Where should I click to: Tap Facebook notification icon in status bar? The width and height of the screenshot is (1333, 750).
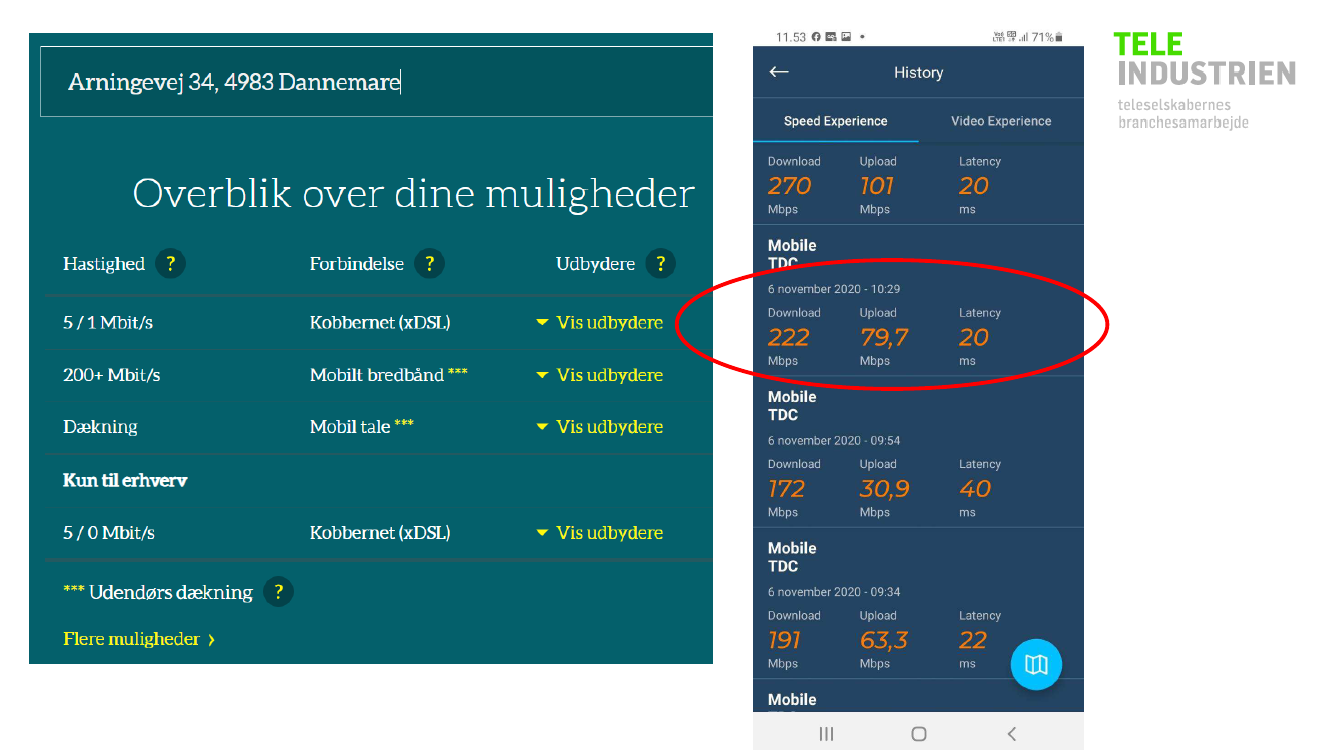[x=816, y=37]
